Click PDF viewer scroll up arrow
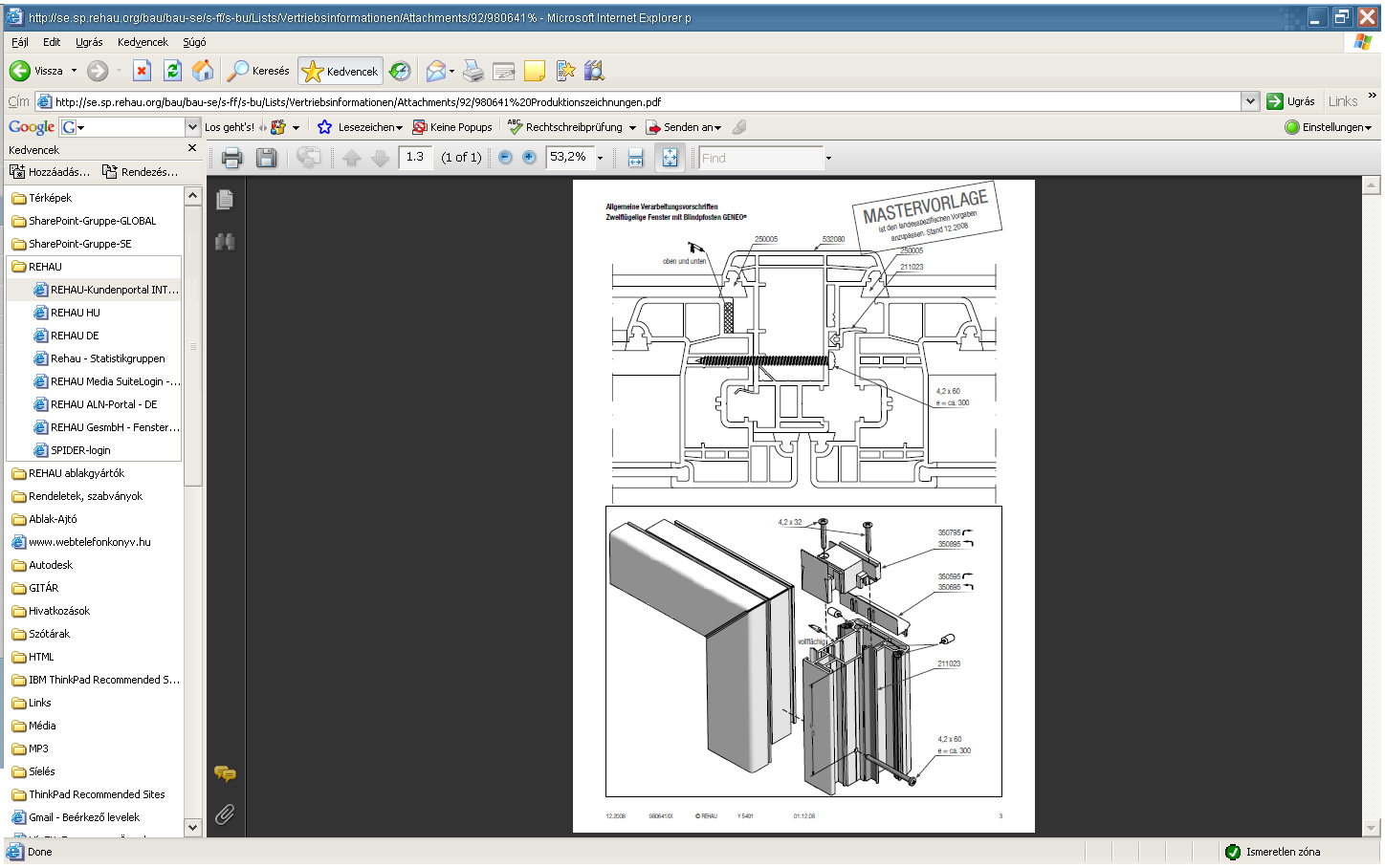Screen dimensions: 1385x868 coord(1371,184)
